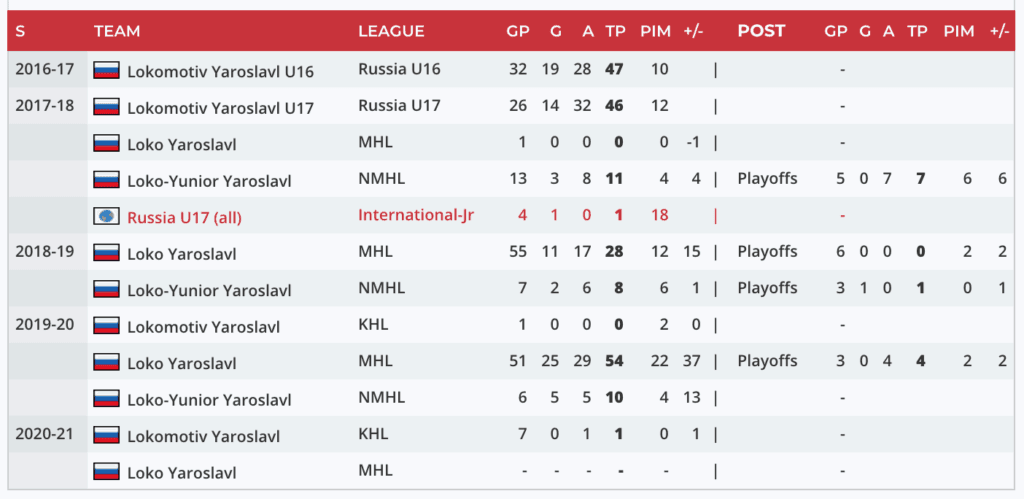Click the POST column header
The height and width of the screenshot is (499, 1024).
761,31
